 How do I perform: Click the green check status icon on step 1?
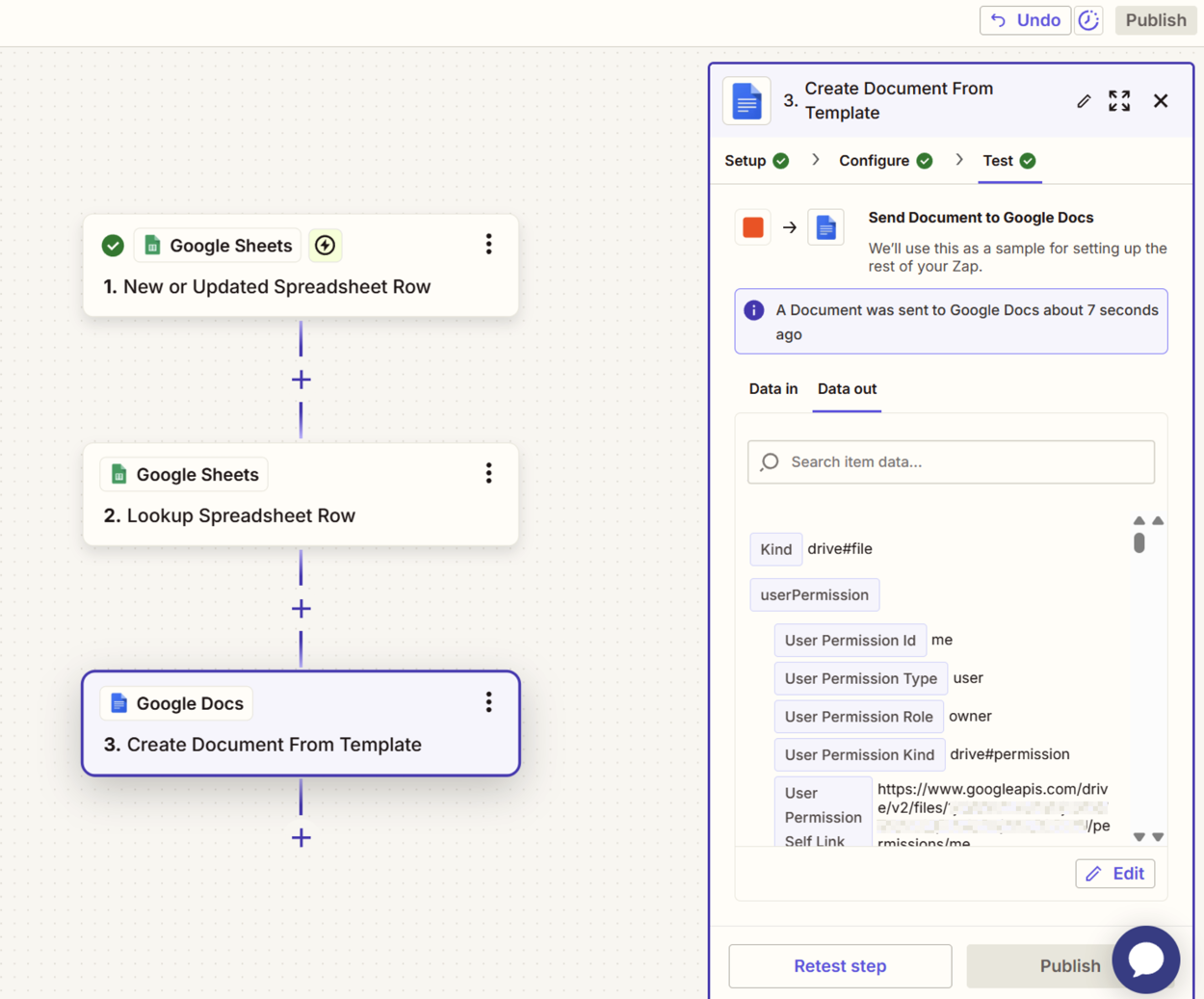pyautogui.click(x=113, y=246)
